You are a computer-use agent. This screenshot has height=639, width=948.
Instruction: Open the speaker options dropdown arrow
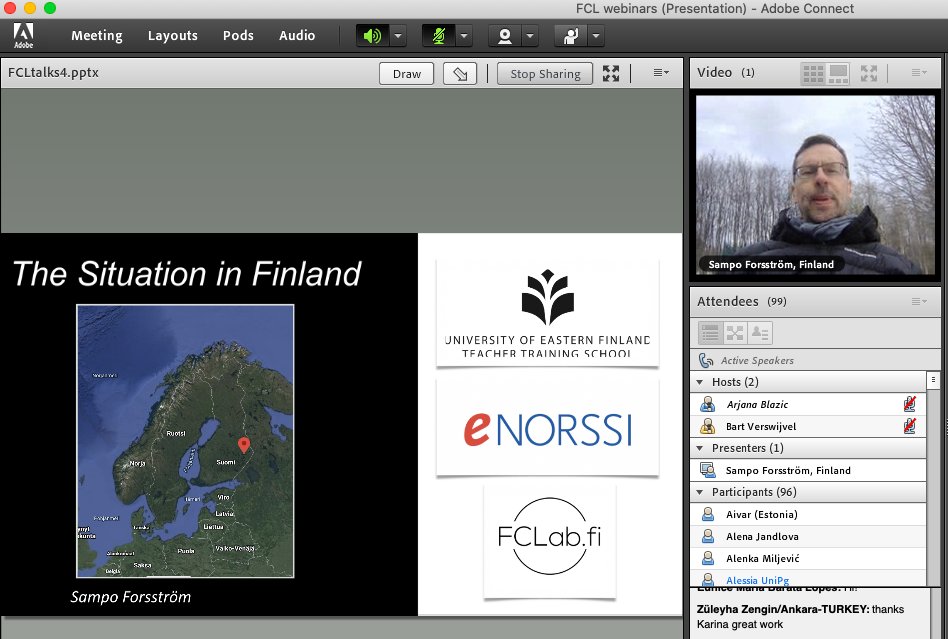coord(398,36)
